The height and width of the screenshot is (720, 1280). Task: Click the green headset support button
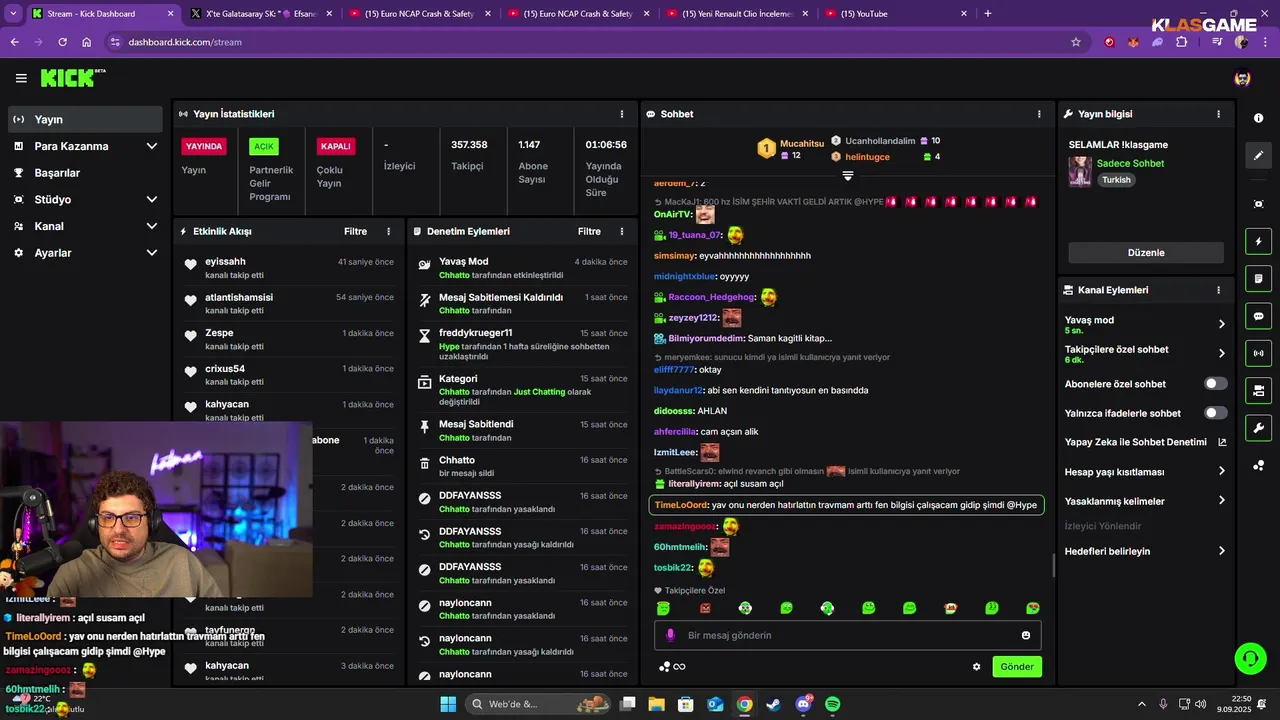pos(1250,658)
